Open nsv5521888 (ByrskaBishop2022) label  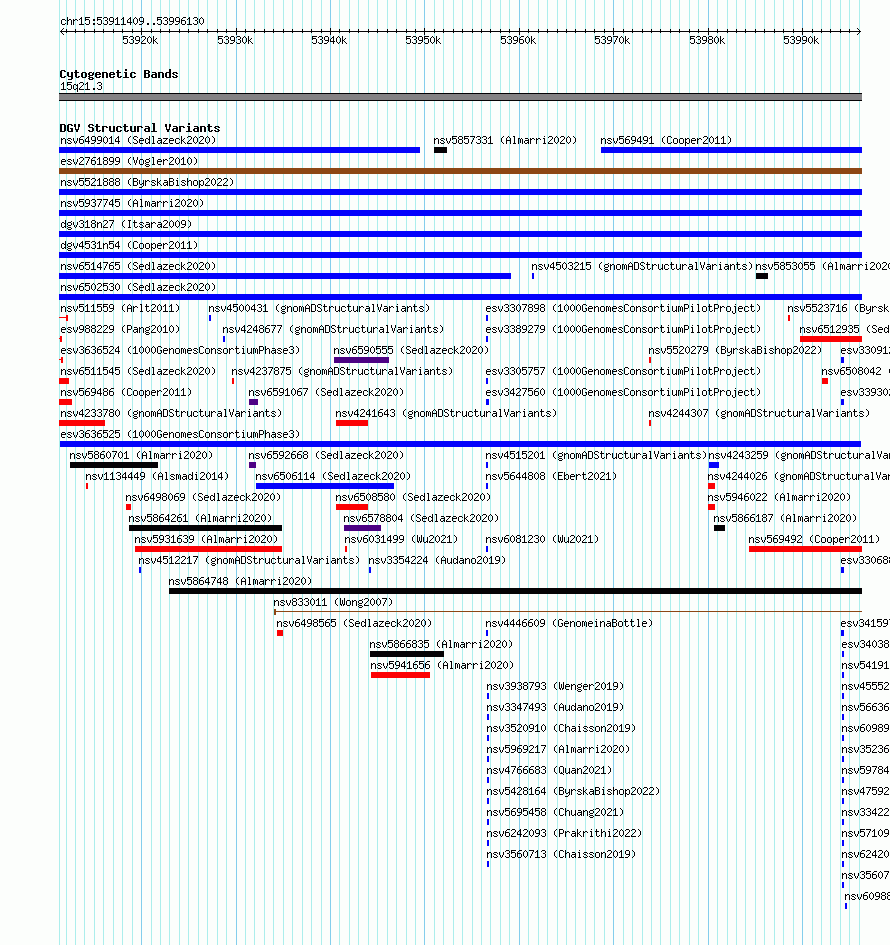pyautogui.click(x=147, y=183)
